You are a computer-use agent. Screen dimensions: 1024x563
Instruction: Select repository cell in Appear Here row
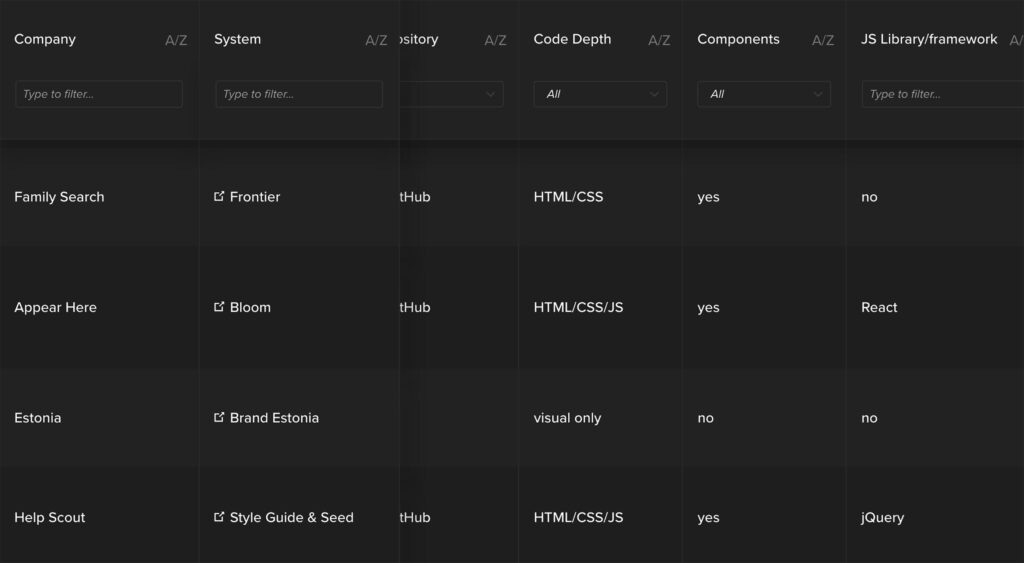click(415, 307)
